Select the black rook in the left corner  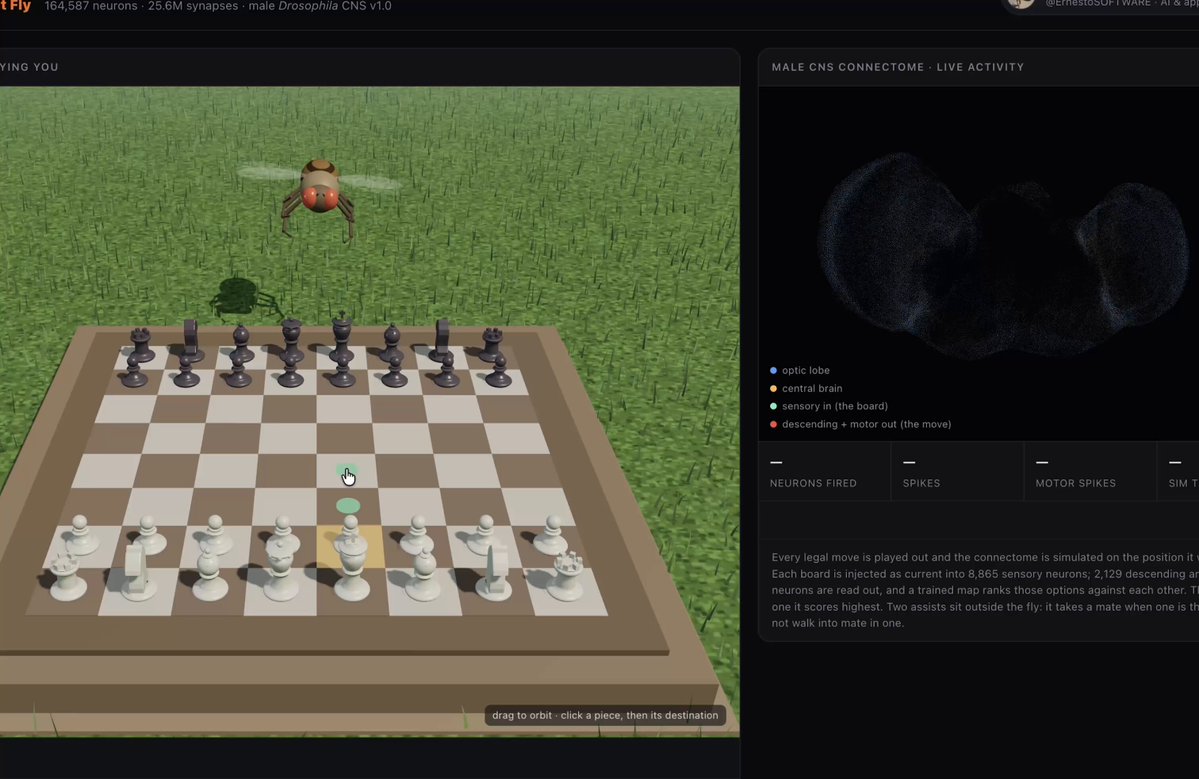140,345
